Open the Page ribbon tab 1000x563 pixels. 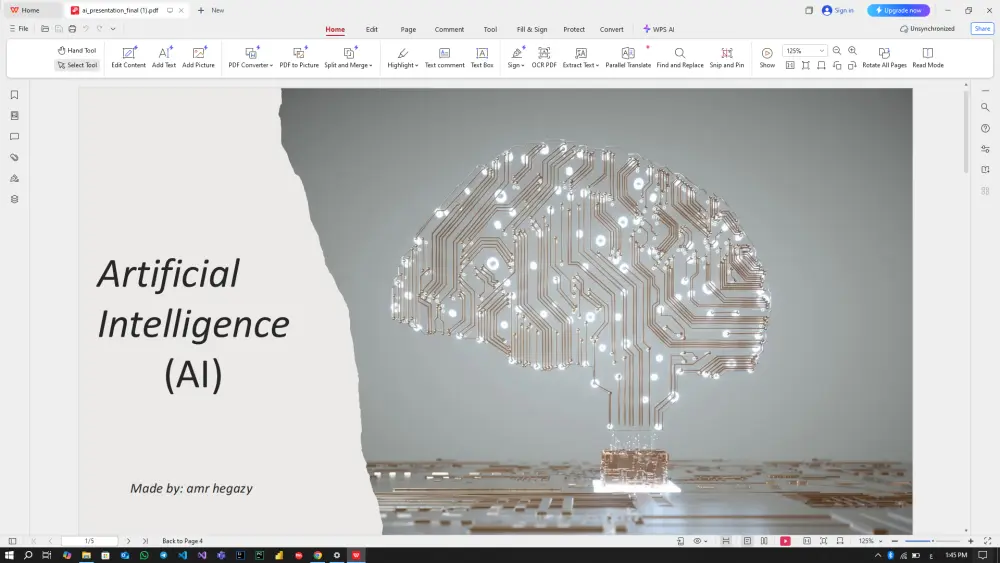tap(408, 29)
